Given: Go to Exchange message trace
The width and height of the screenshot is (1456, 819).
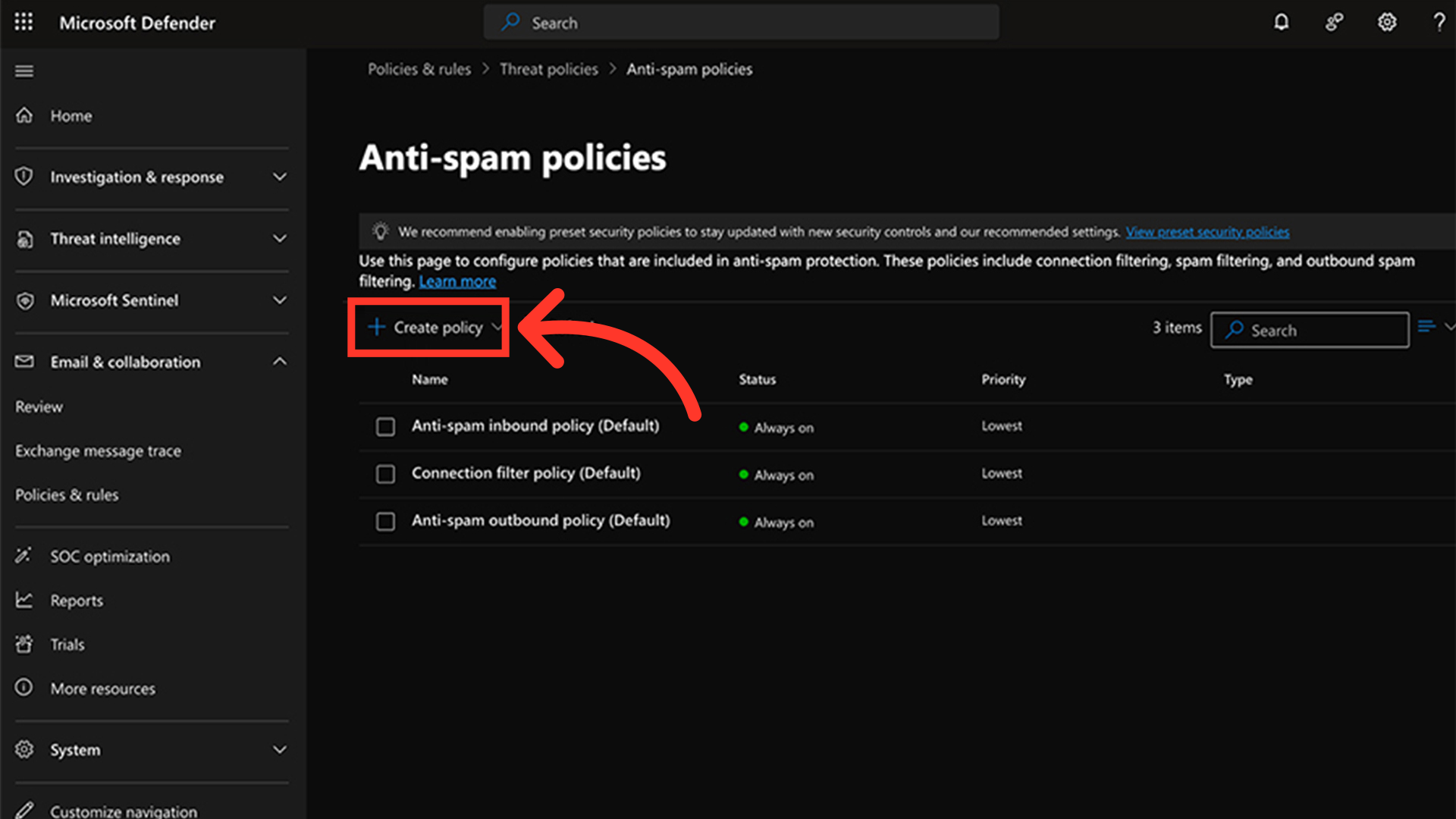Looking at the screenshot, I should coord(98,451).
